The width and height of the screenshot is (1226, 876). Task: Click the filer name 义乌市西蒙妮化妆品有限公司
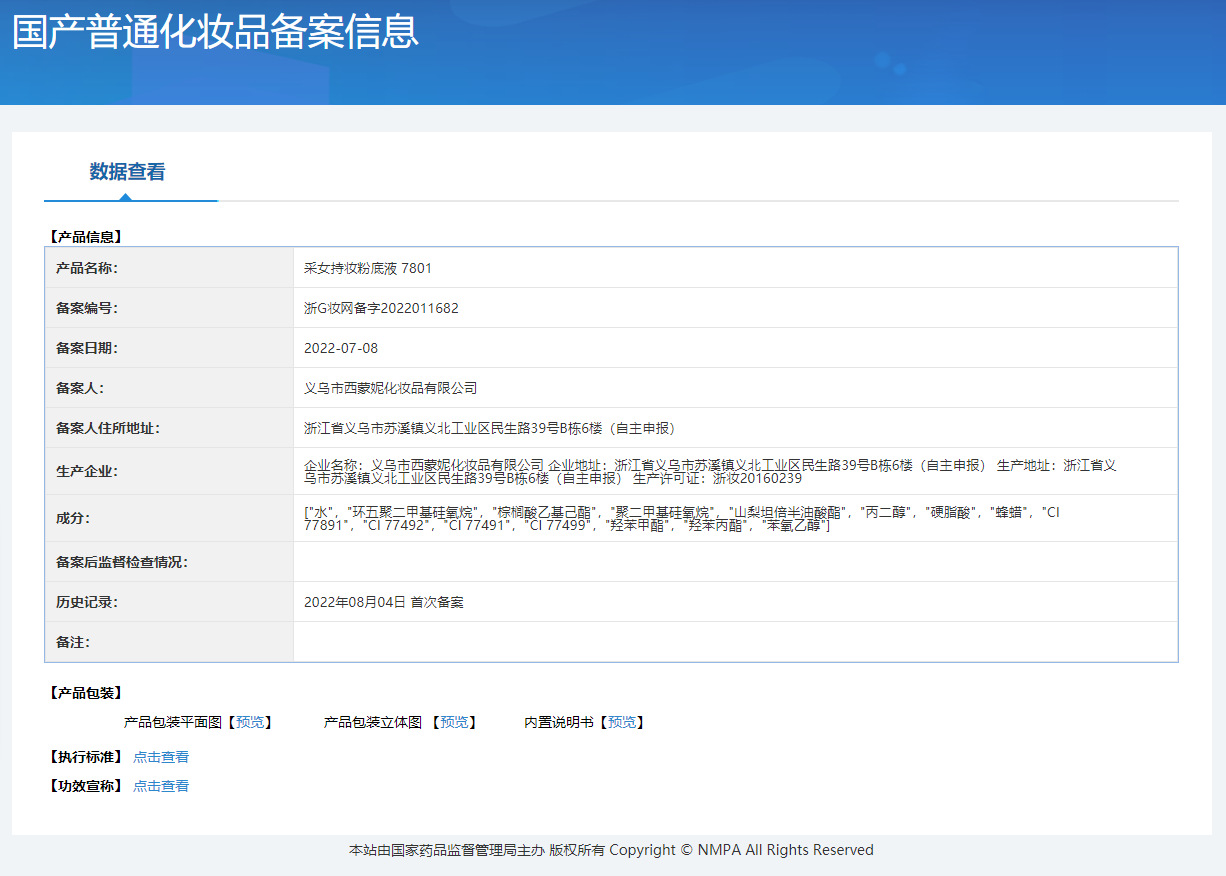[x=390, y=388]
